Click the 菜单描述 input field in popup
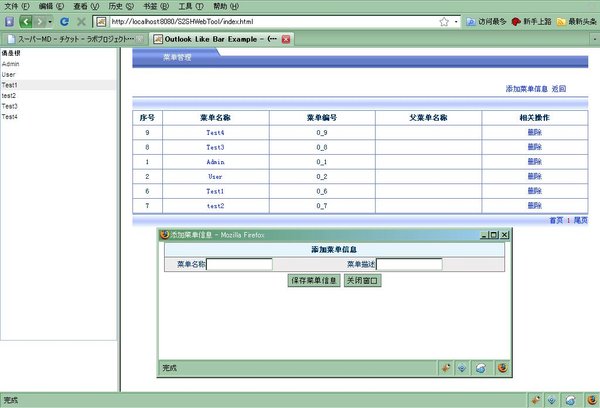 [409, 265]
